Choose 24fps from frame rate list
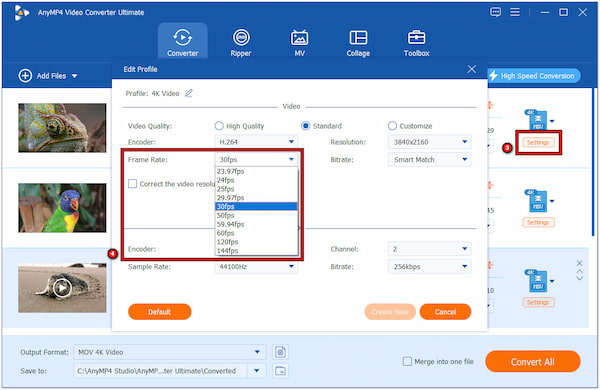 (x=256, y=180)
